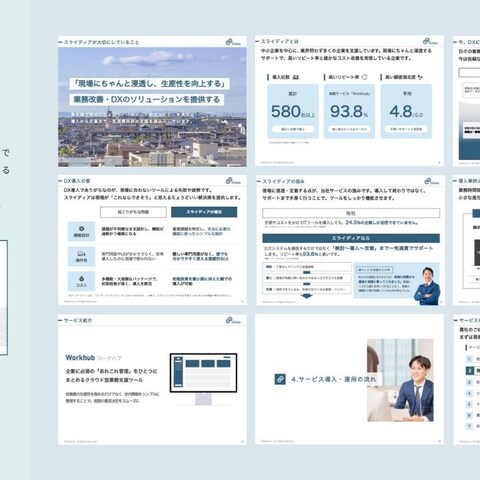Click the pill button under 4.8
This screenshot has height=480, width=480.
406,129
